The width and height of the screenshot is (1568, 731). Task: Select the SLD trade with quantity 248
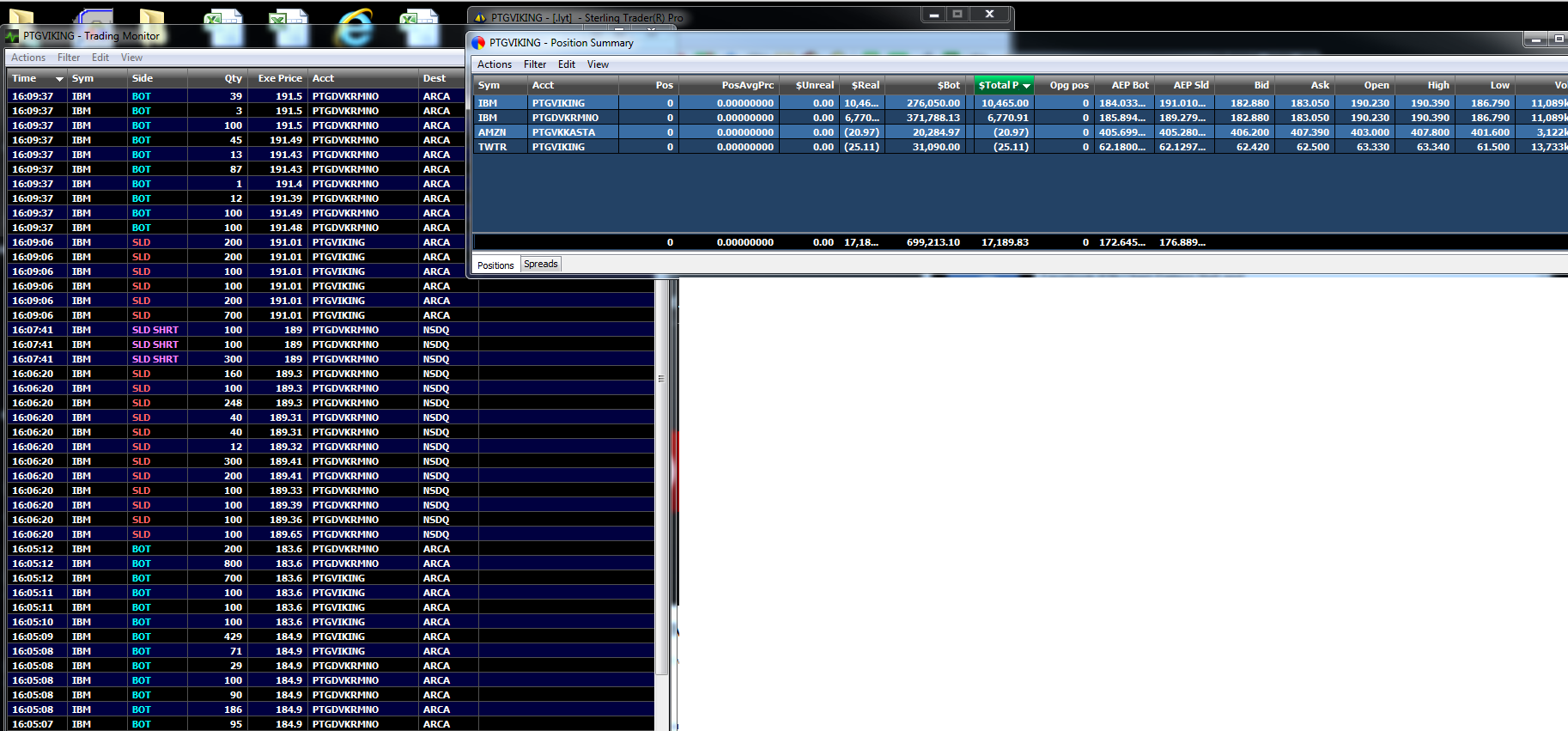(331, 403)
